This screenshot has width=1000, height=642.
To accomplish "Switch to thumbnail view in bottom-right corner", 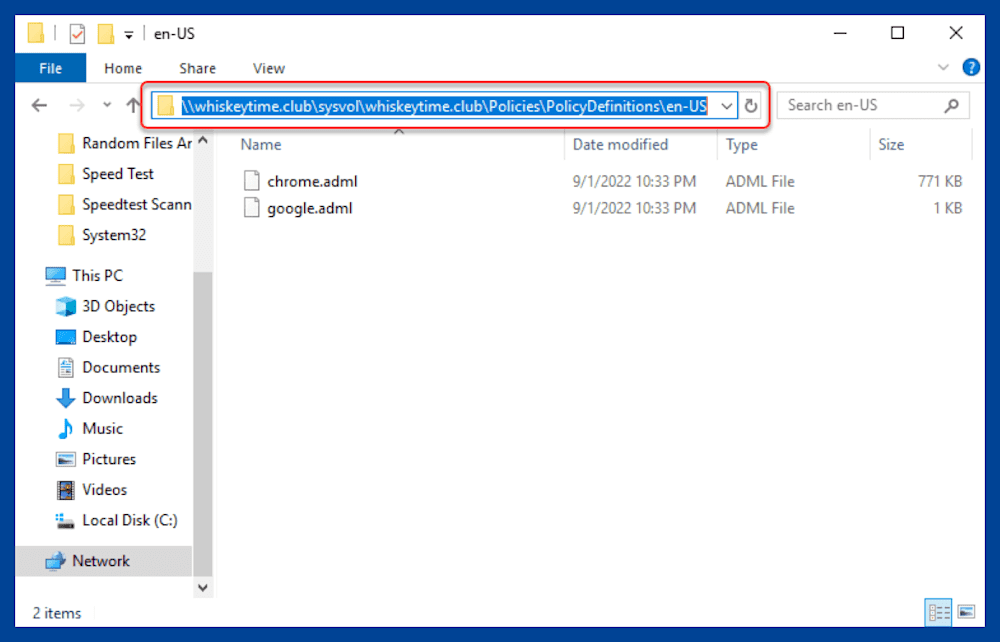I will click(966, 612).
